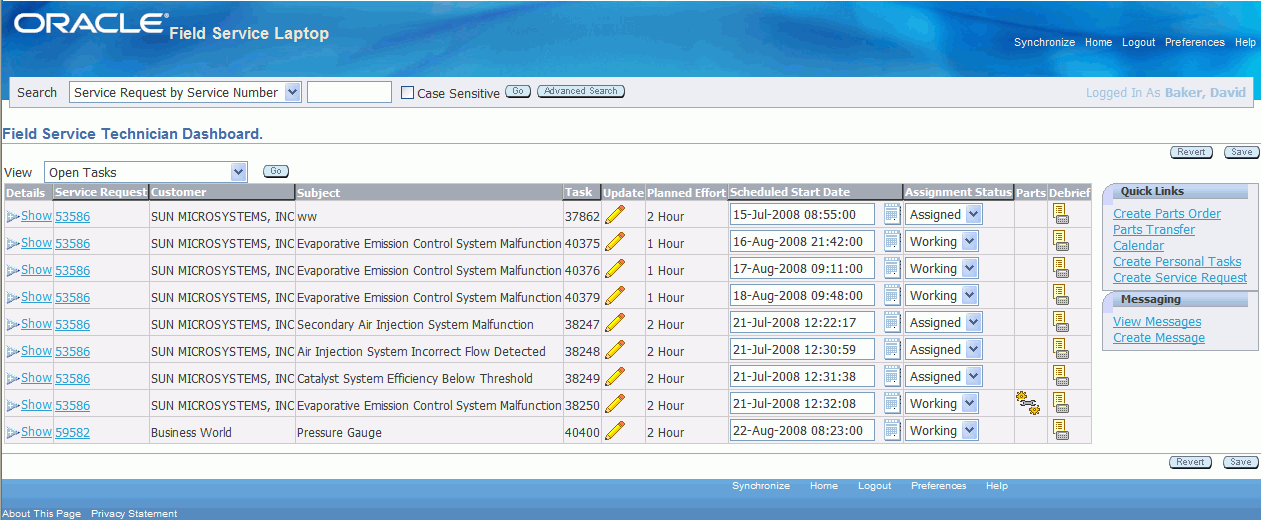1261x520 pixels.
Task: Open Debrief icon for task 38250
Action: tap(1061, 402)
